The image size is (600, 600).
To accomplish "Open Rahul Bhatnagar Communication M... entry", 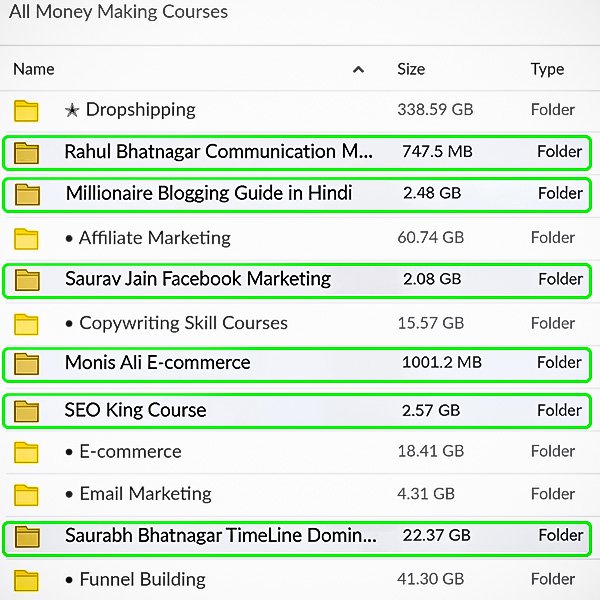I will tap(218, 152).
